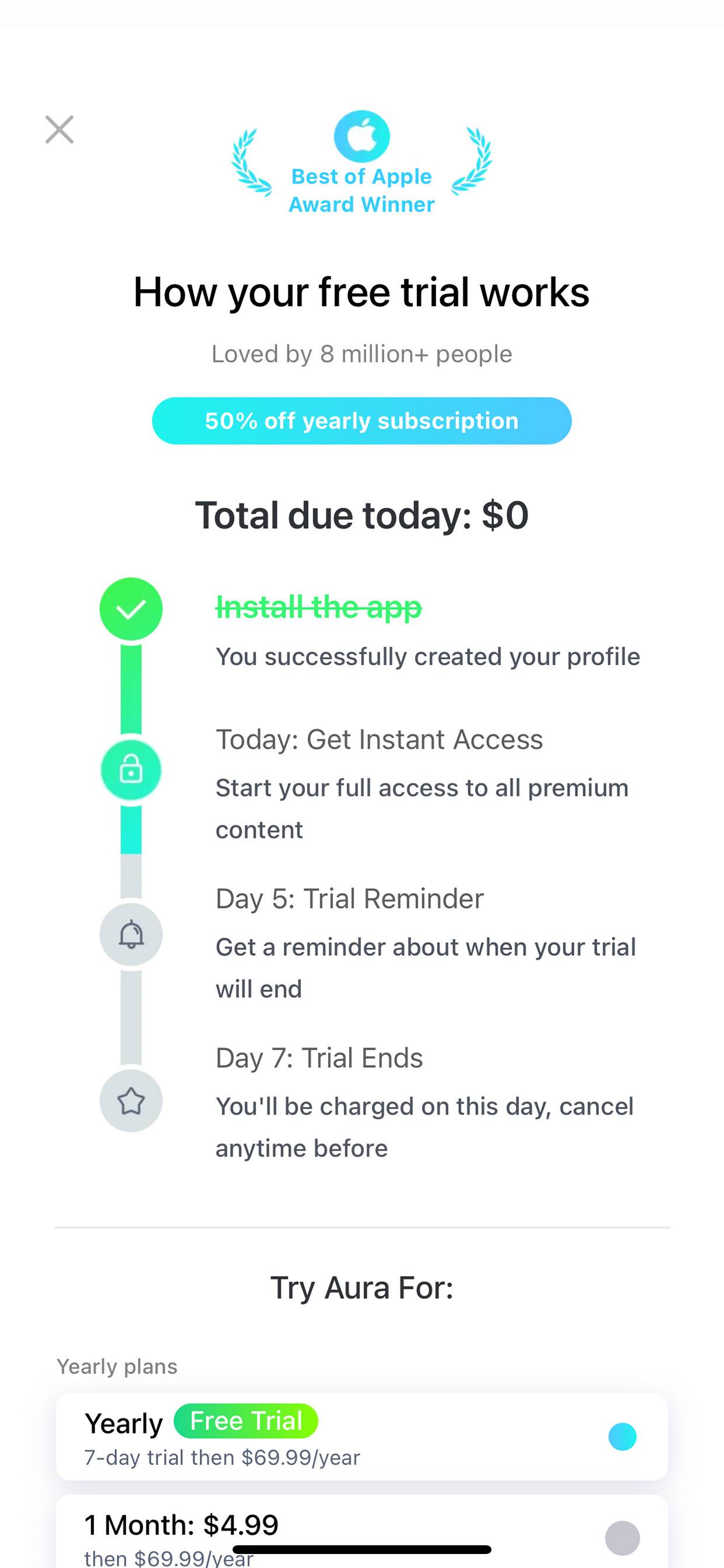724x1568 pixels.
Task: Tap the right laurel wreath icon
Action: [x=472, y=161]
